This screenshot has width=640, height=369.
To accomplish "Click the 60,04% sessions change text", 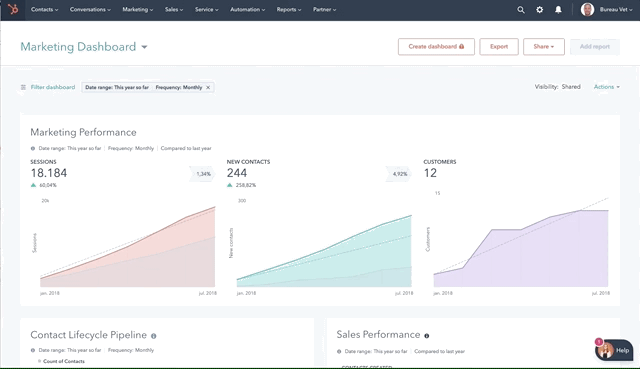I will [x=48, y=185].
